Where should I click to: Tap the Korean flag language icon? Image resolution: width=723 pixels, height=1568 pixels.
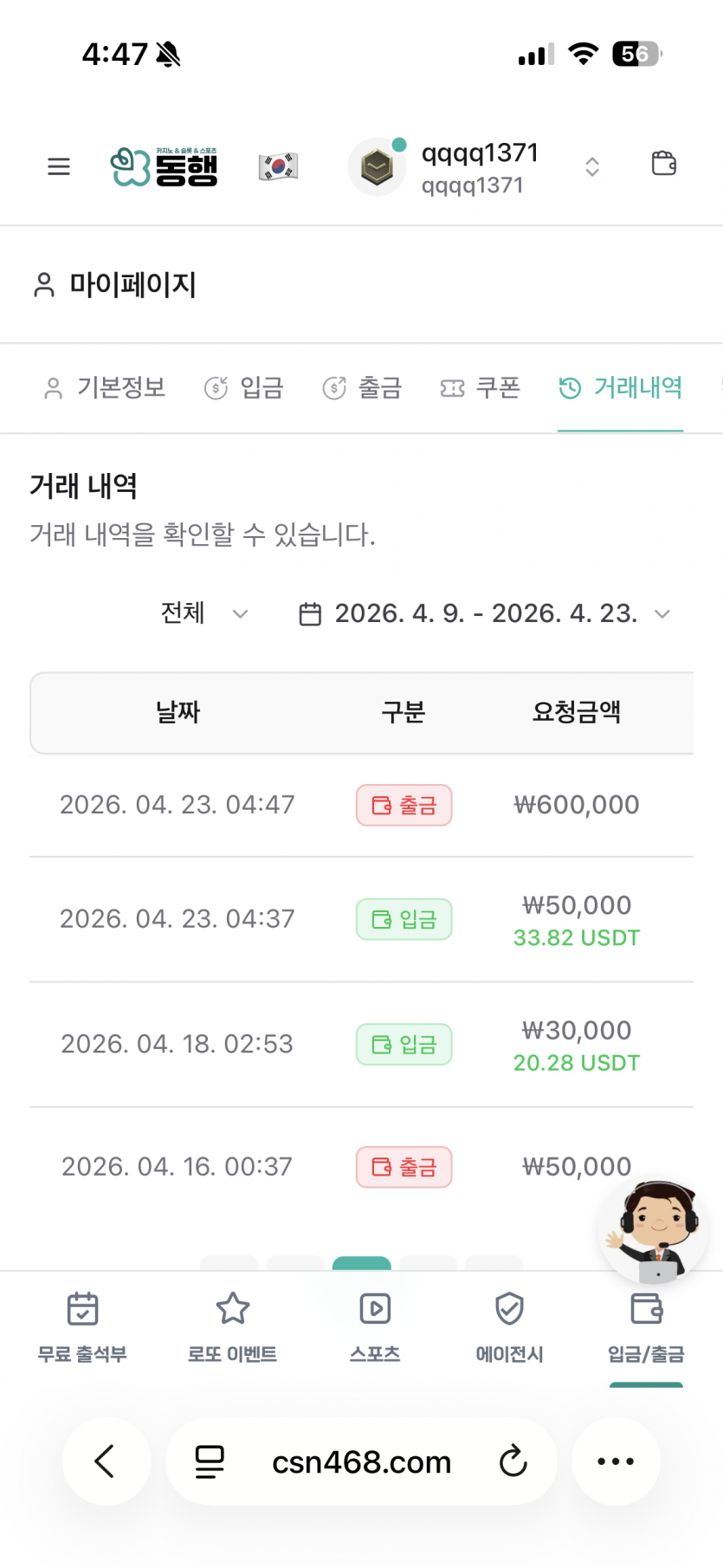[278, 166]
